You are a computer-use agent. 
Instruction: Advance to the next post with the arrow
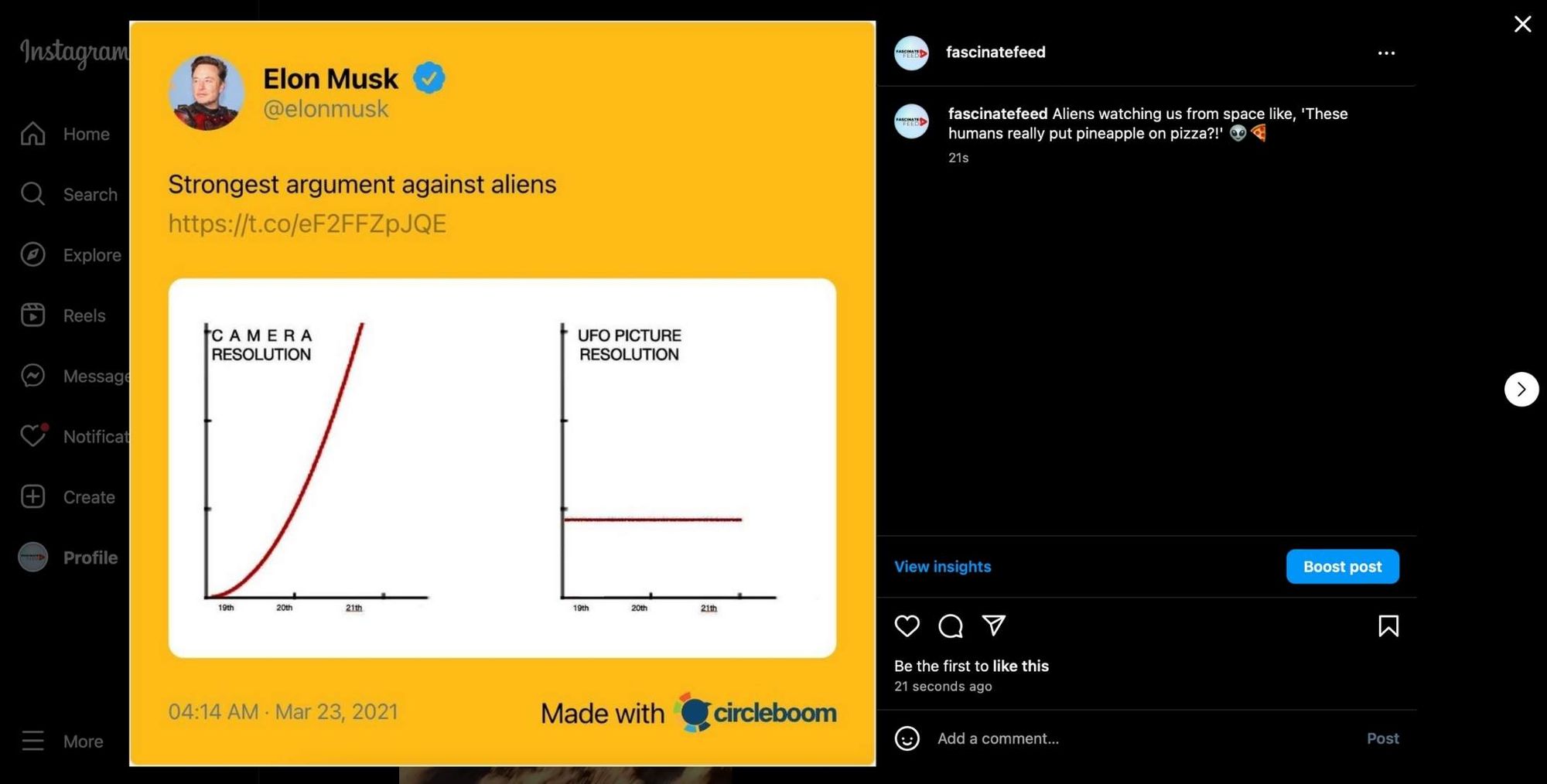[1521, 389]
